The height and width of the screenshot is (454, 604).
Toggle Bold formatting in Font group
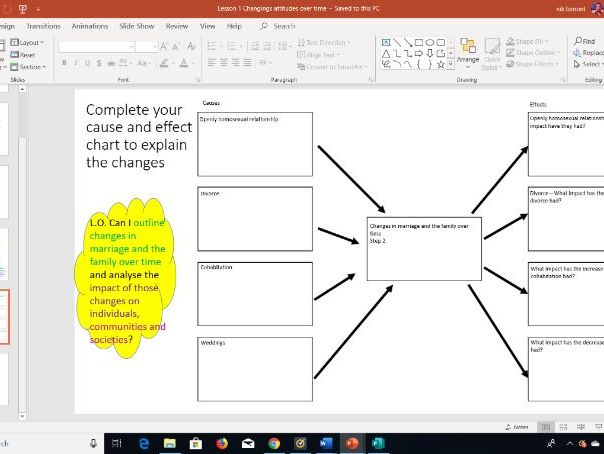coord(63,62)
